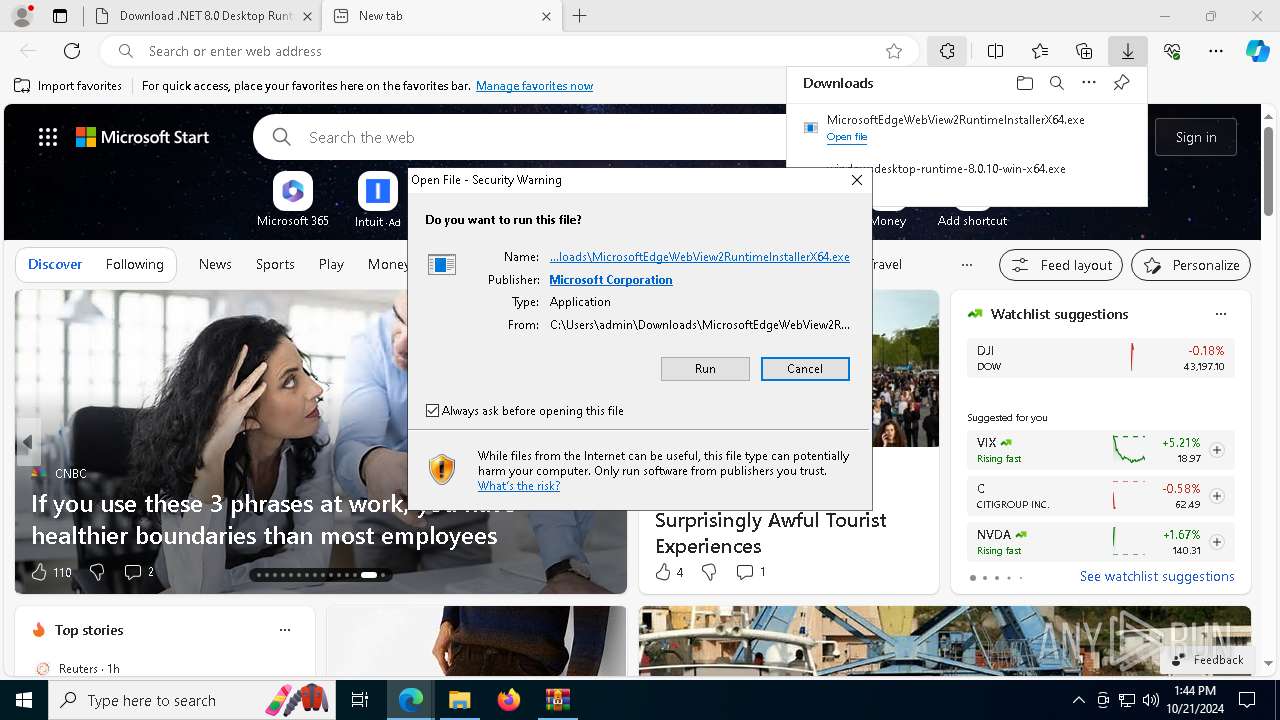Dislike the CNBC phrases article

[97, 572]
